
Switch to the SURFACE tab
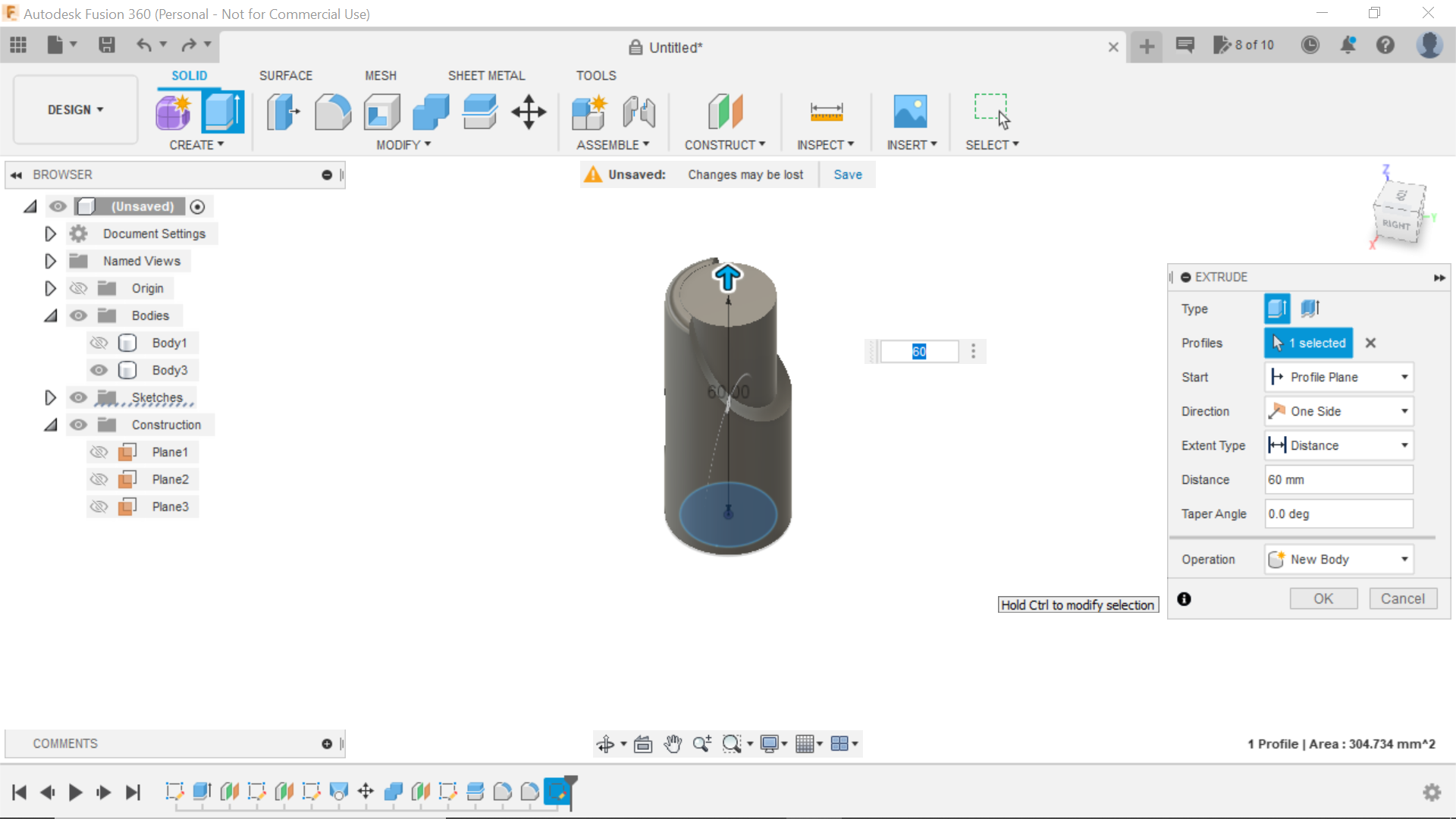(x=286, y=75)
